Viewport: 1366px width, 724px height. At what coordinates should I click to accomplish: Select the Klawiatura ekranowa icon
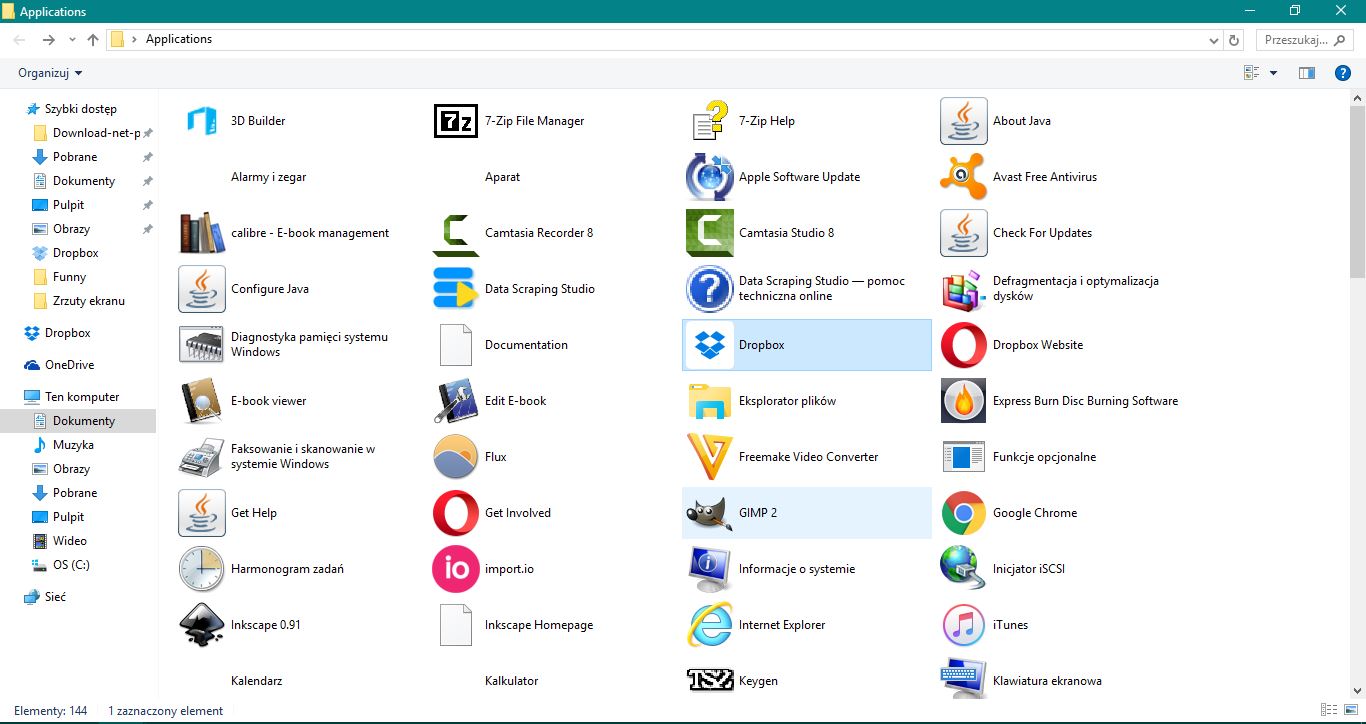(964, 678)
